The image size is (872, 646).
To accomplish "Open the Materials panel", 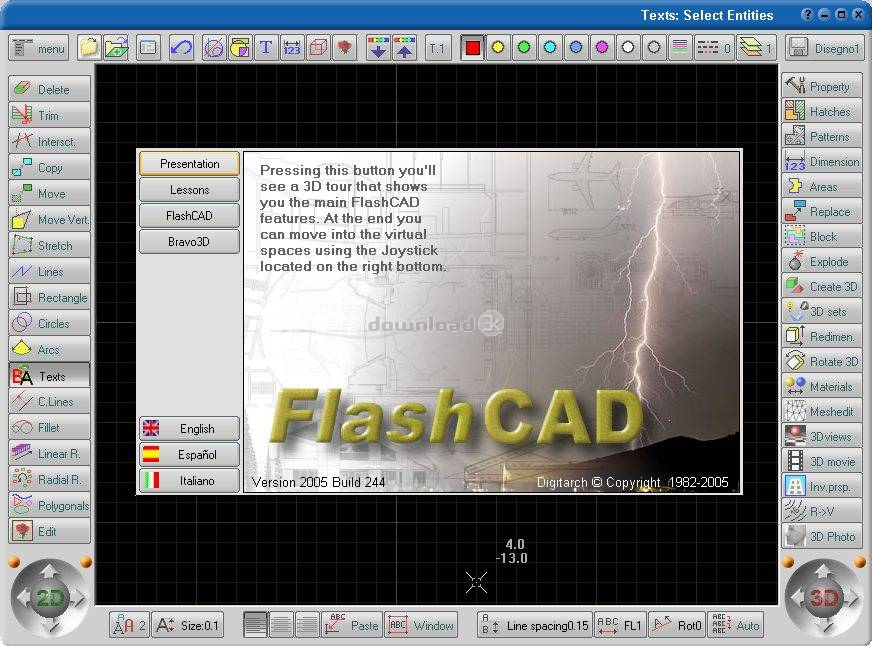I will coord(822,386).
